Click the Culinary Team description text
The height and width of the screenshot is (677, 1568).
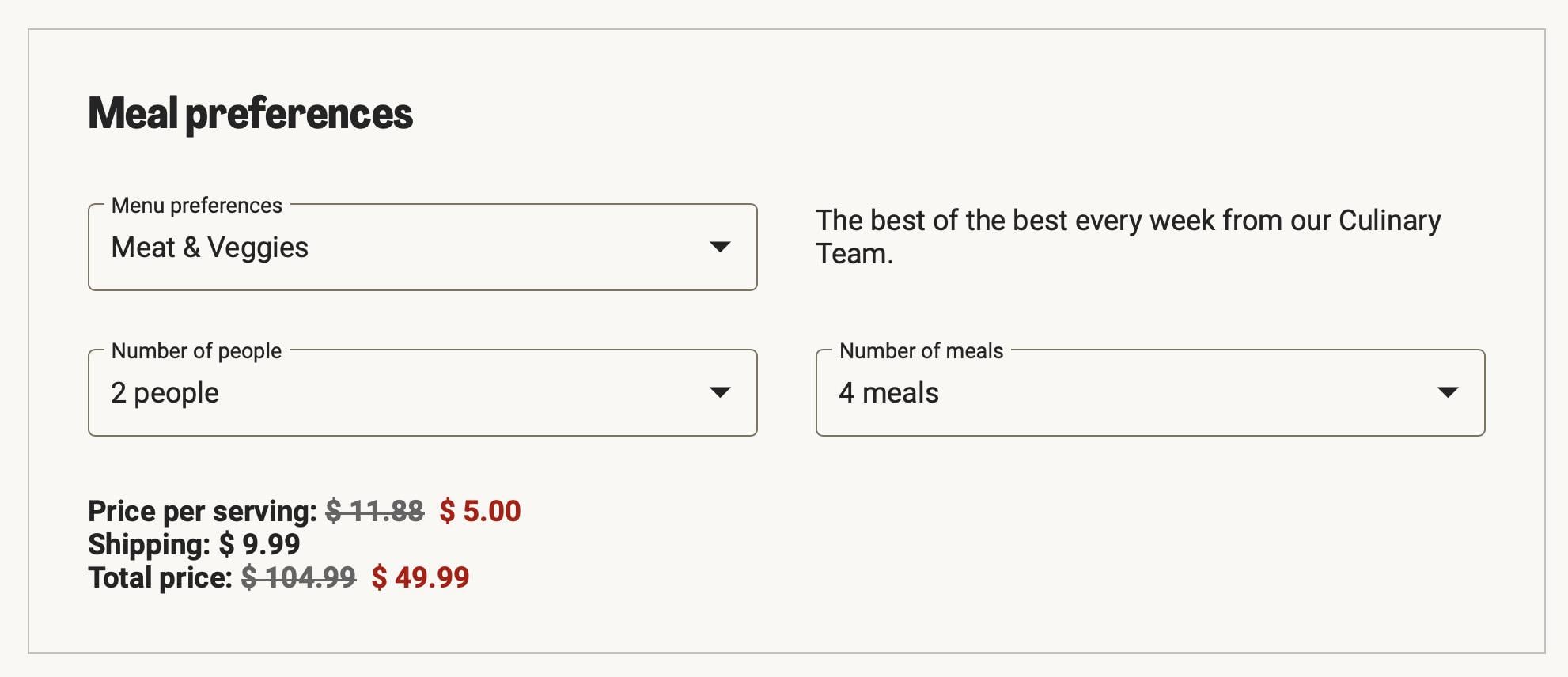(x=1127, y=236)
